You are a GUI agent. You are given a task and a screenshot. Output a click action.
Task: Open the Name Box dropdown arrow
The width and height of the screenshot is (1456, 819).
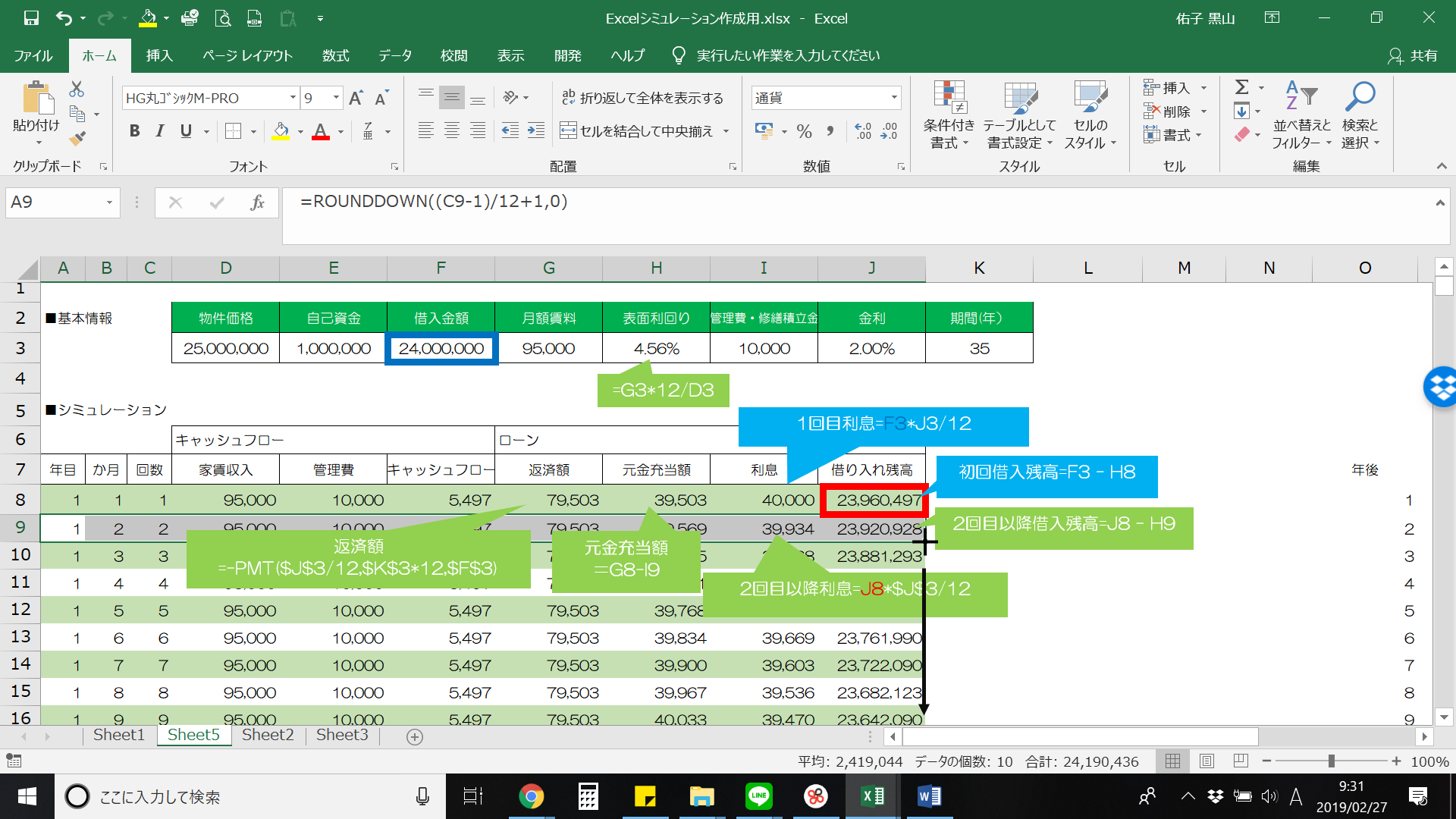(109, 202)
